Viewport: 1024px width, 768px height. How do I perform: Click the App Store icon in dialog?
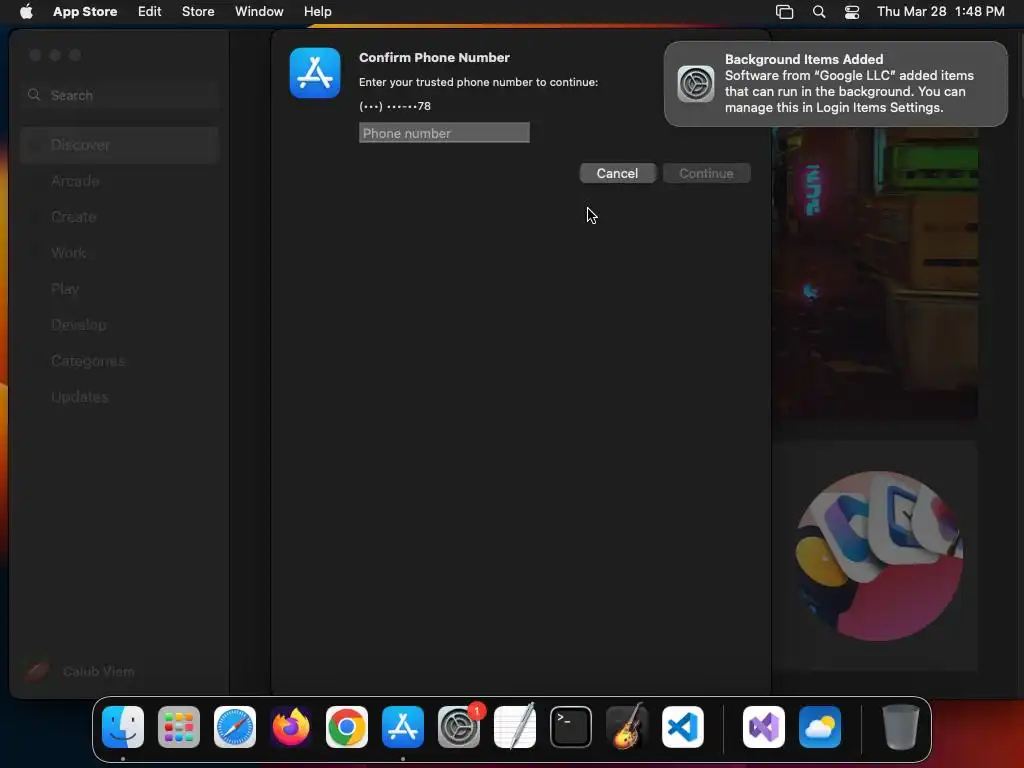tap(315, 72)
